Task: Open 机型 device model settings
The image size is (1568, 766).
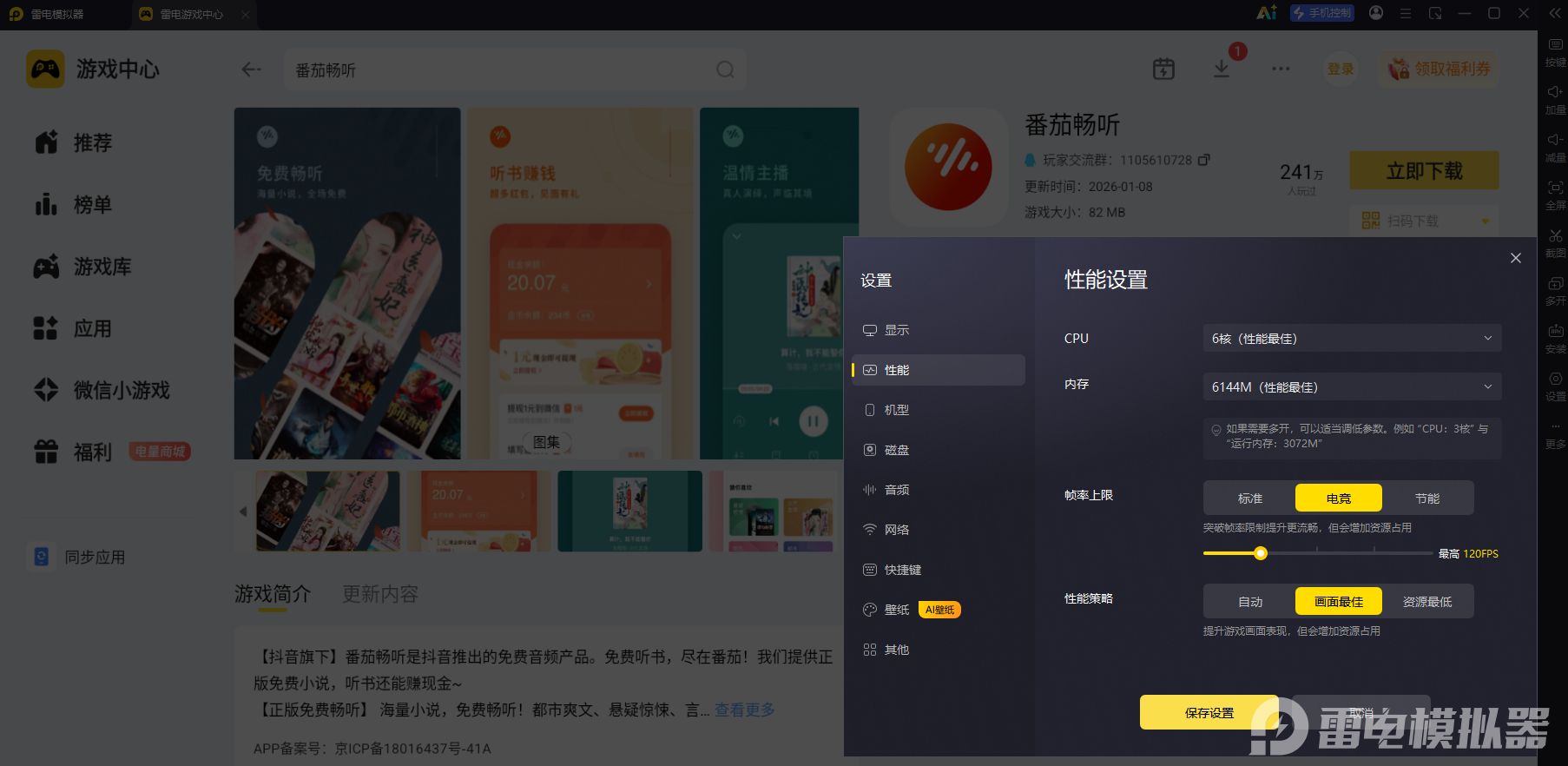Action: coord(939,410)
